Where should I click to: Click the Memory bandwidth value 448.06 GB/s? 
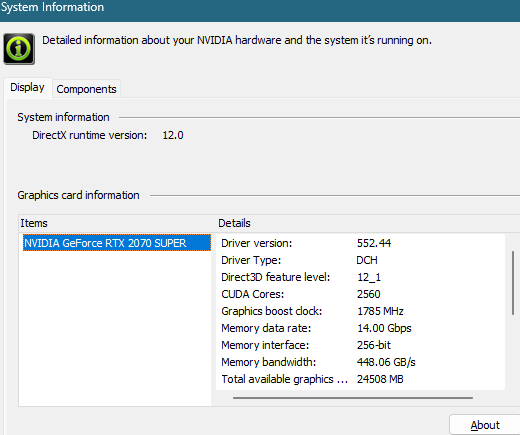click(386, 362)
